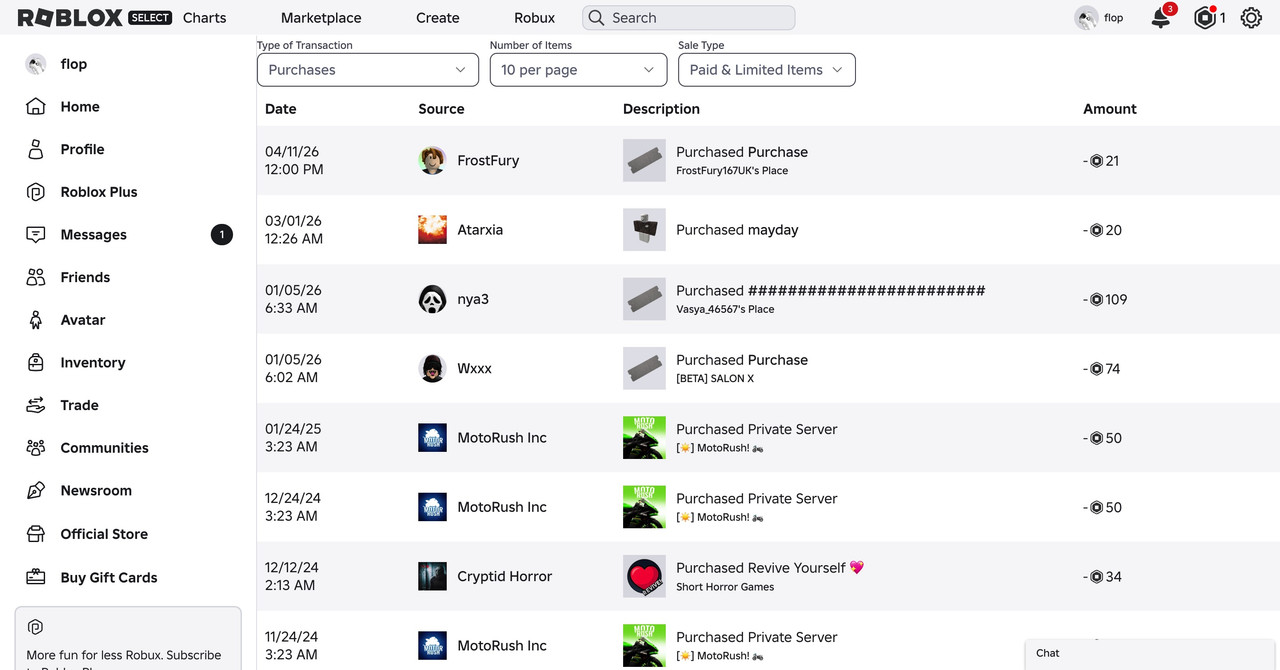The image size is (1280, 670).
Task: Click the Search input field
Action: pyautogui.click(x=689, y=18)
